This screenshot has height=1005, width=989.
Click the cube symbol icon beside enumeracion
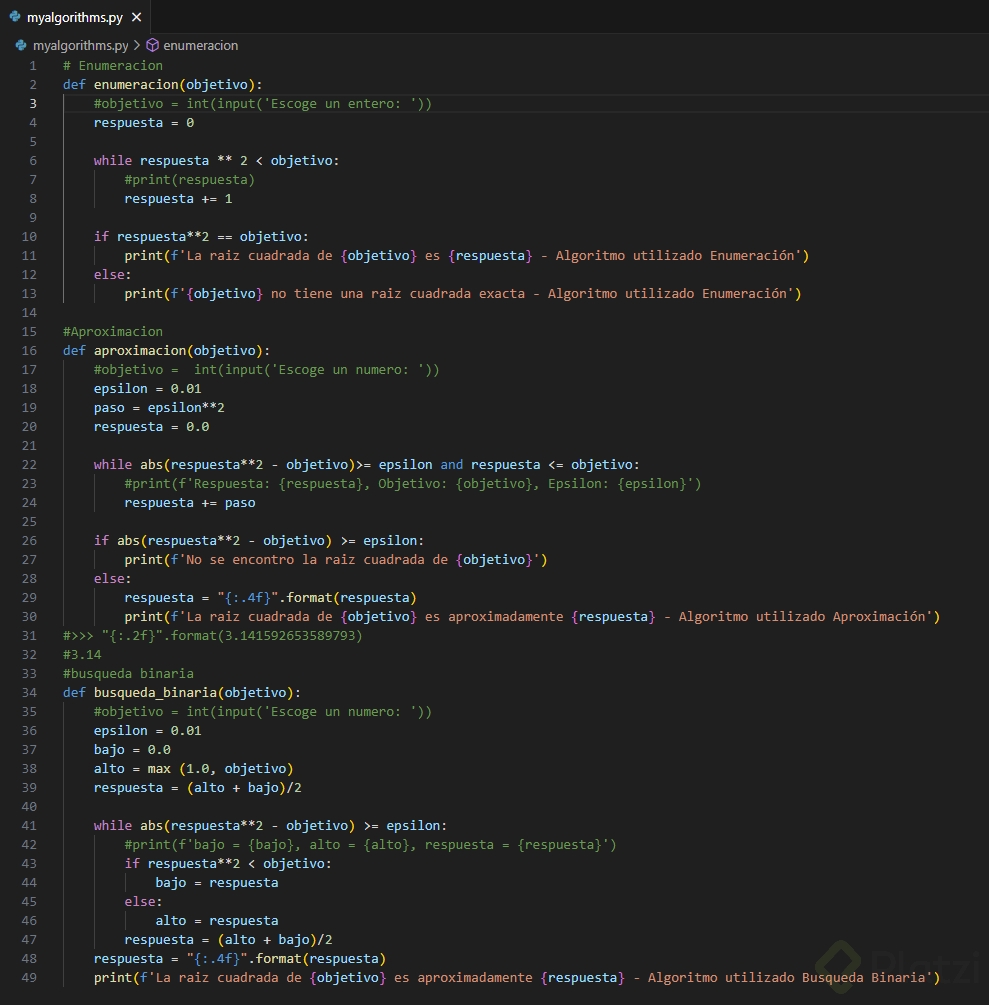(153, 46)
